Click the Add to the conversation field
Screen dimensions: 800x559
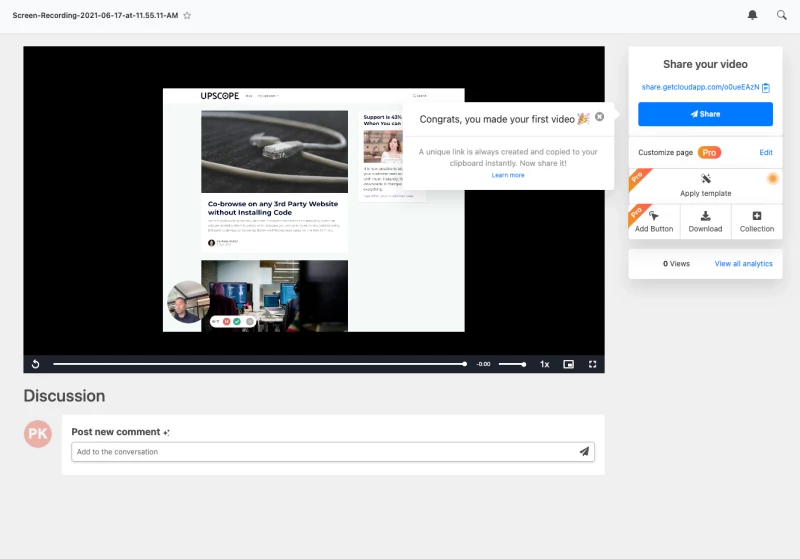[322, 452]
